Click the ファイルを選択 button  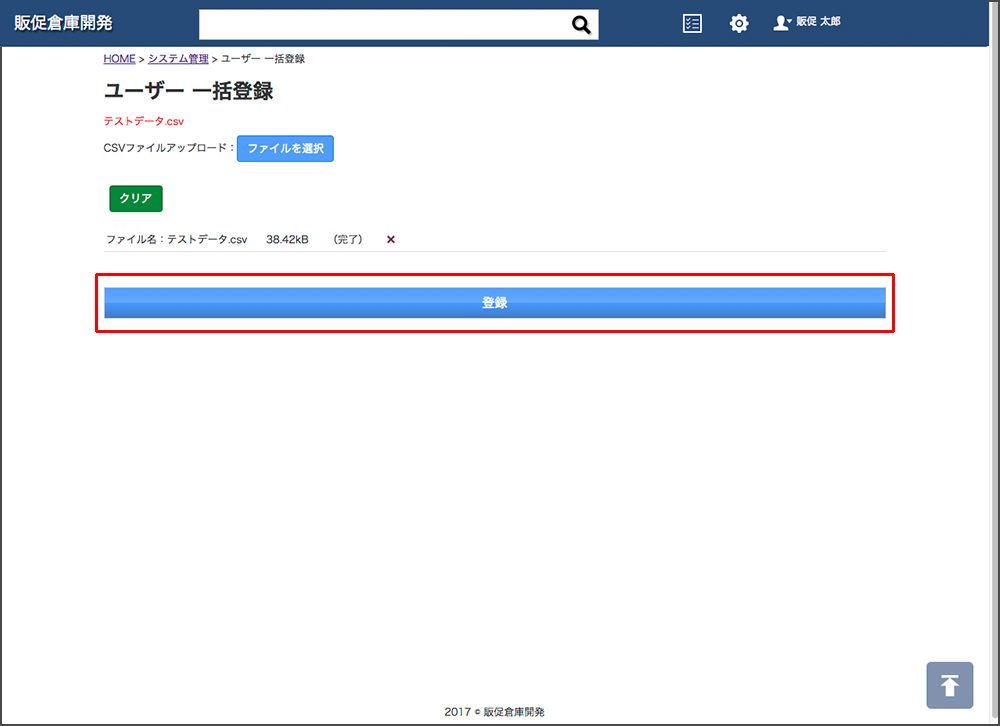(x=285, y=148)
